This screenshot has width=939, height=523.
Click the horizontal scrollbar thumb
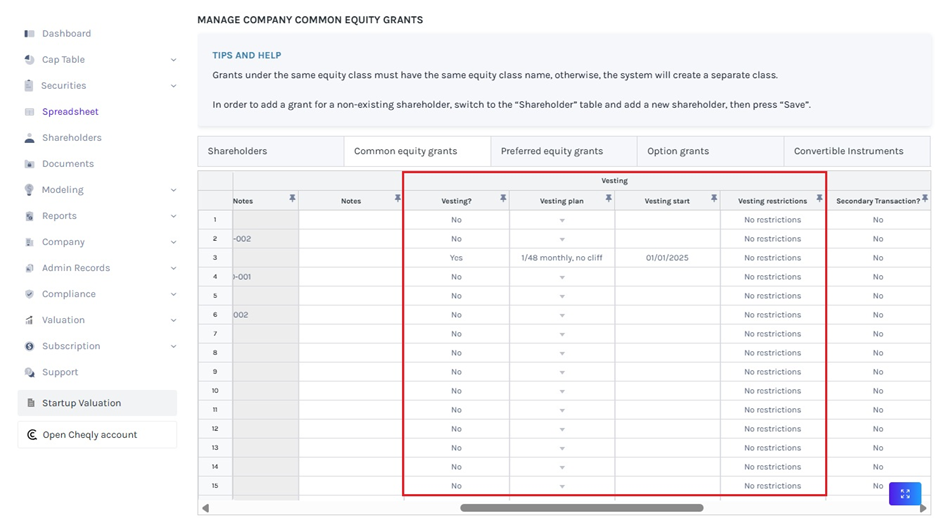pos(581,508)
